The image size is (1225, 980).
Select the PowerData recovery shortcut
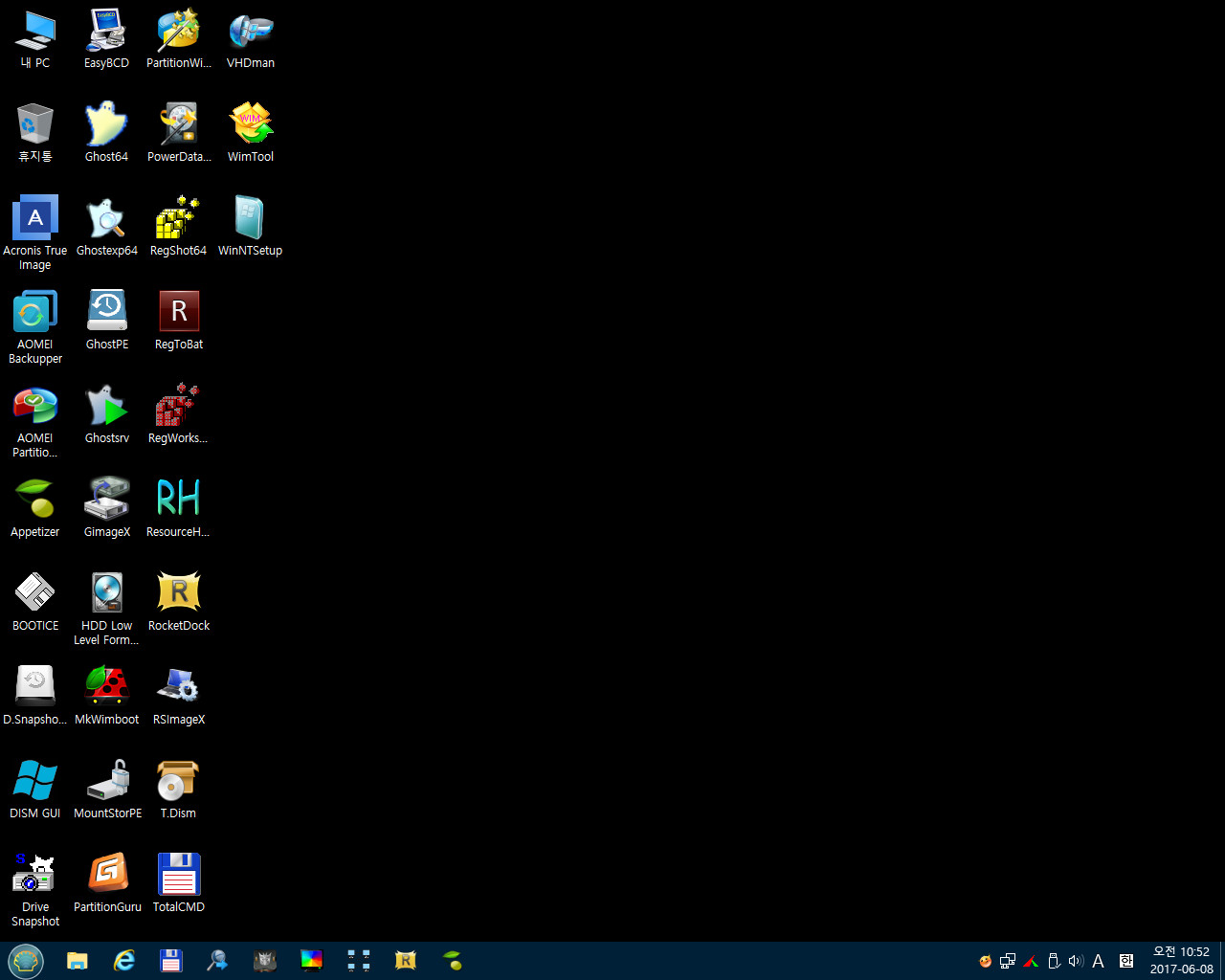click(179, 133)
